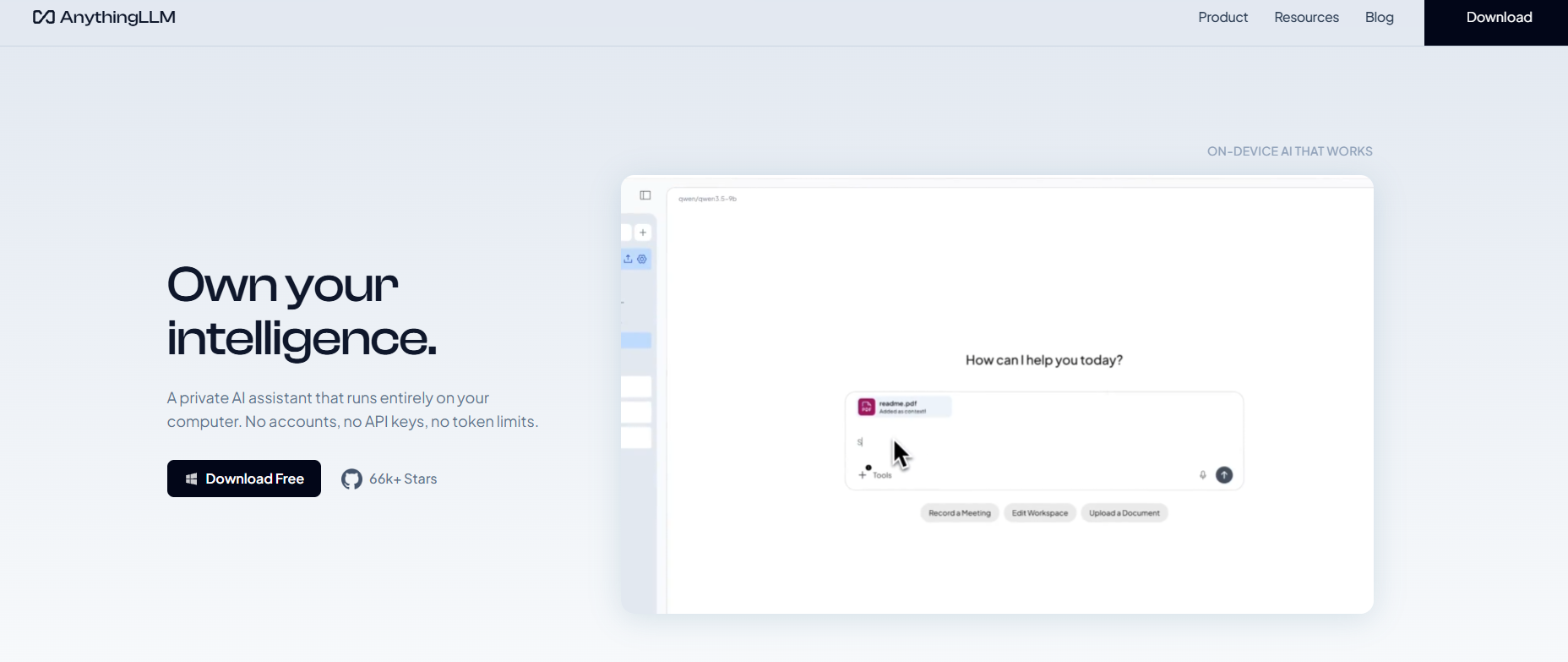Click the readme.pdf attachment chip

point(904,407)
